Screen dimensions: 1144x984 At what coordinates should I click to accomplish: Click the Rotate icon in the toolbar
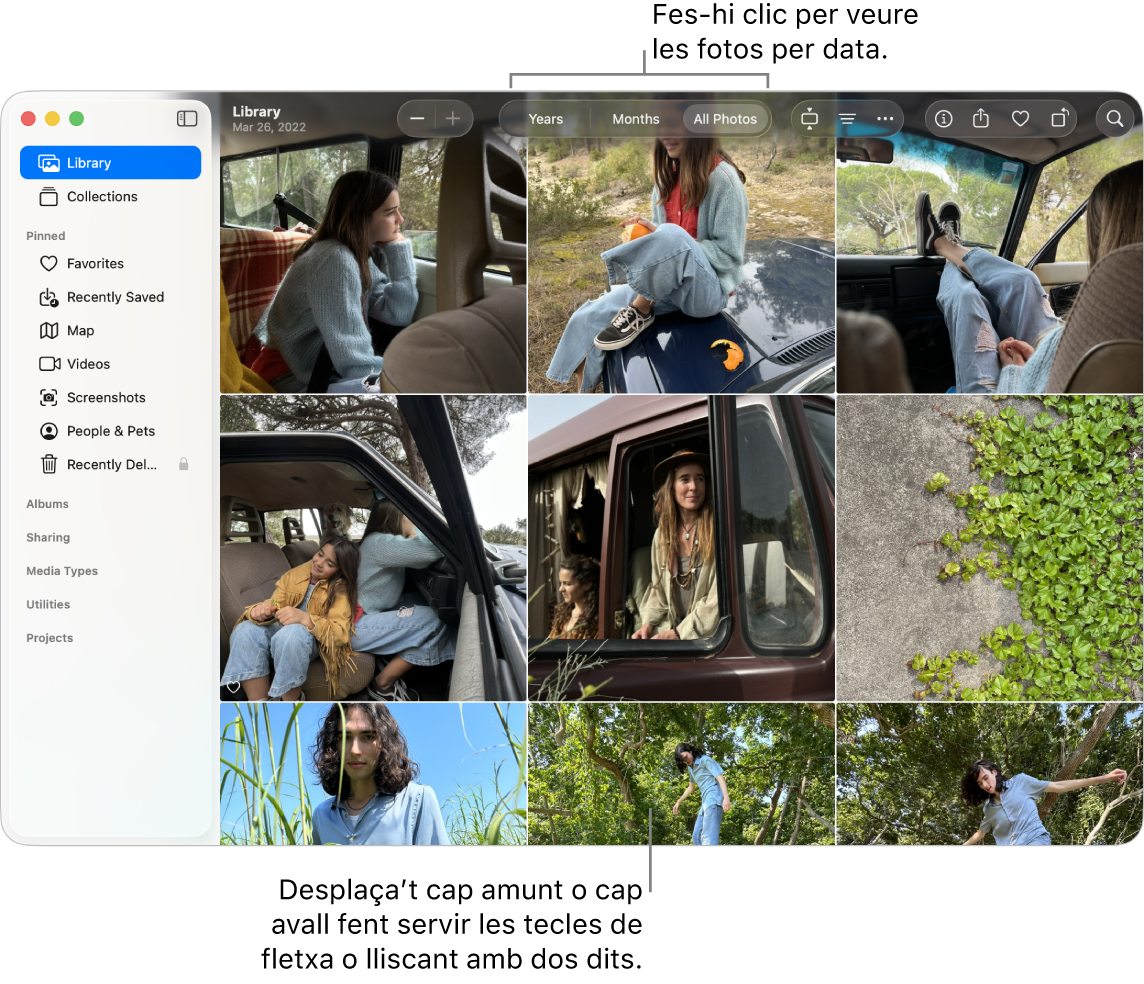point(1059,118)
